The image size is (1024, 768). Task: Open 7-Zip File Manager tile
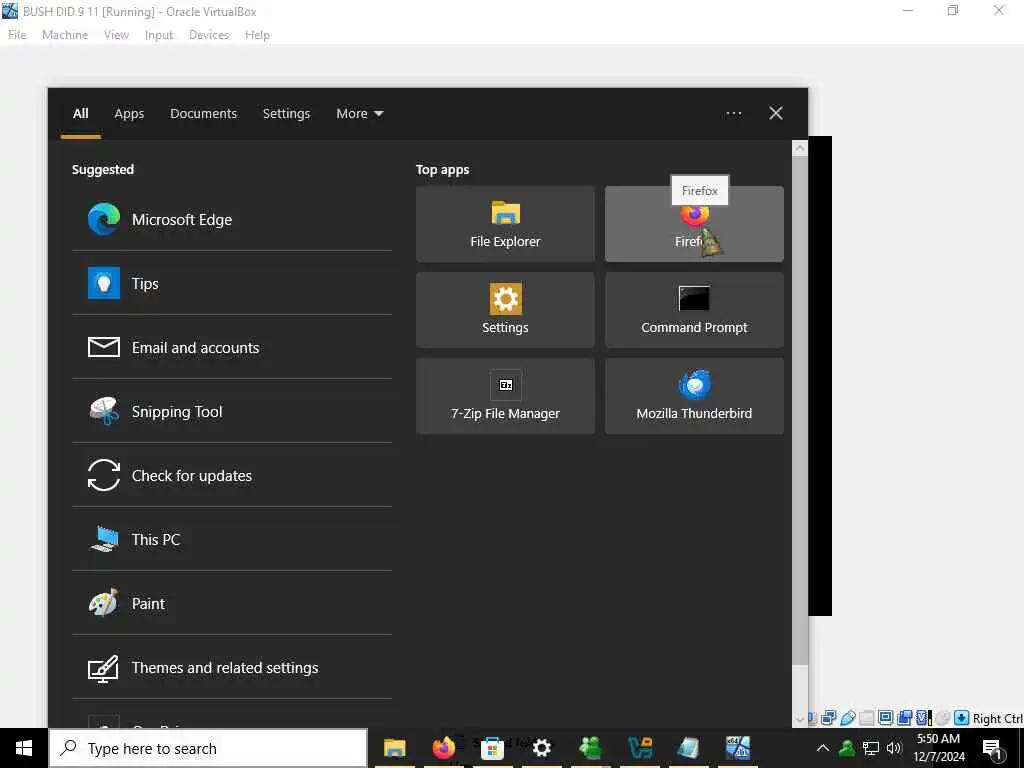[x=505, y=396]
